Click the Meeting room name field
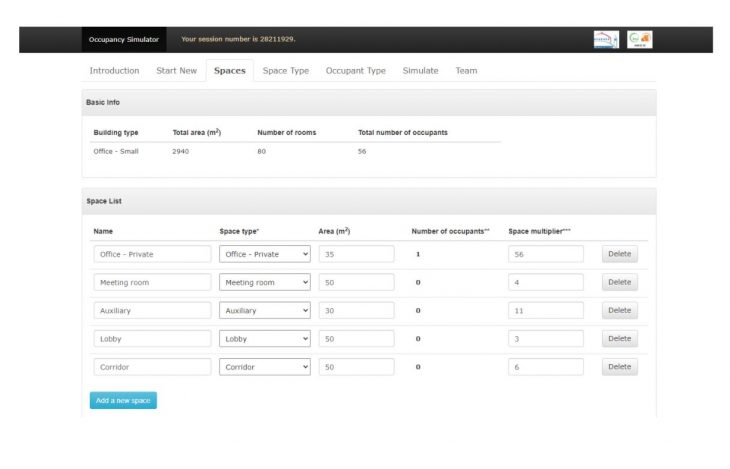Screen dimensions: 730x469 152,282
